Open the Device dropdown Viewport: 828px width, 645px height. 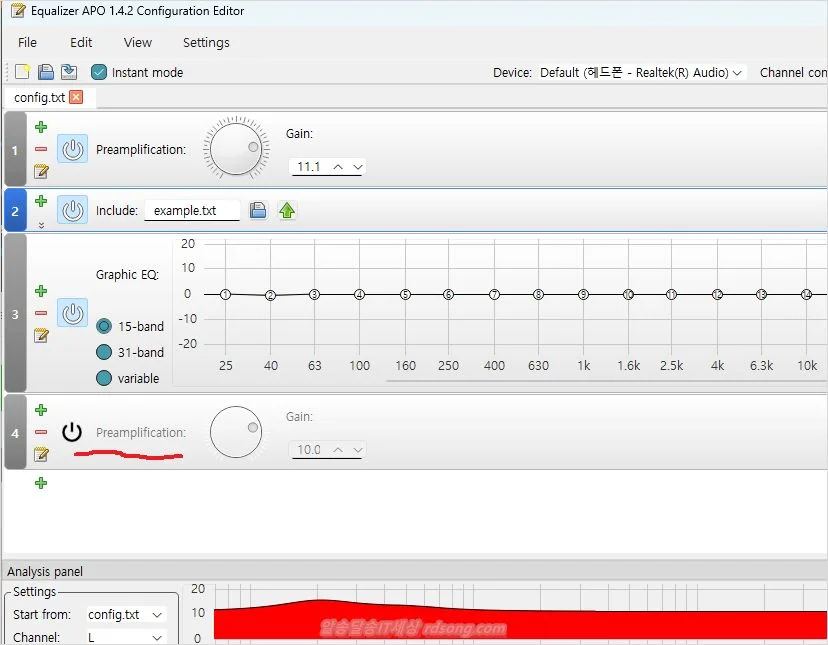(x=641, y=72)
